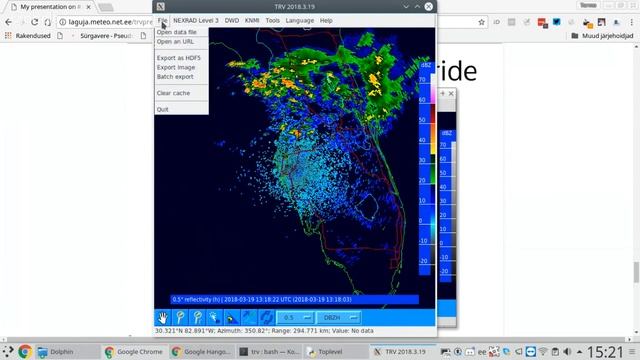Open the application launcher on the taskbar
640x360 pixels.
pos(8,351)
